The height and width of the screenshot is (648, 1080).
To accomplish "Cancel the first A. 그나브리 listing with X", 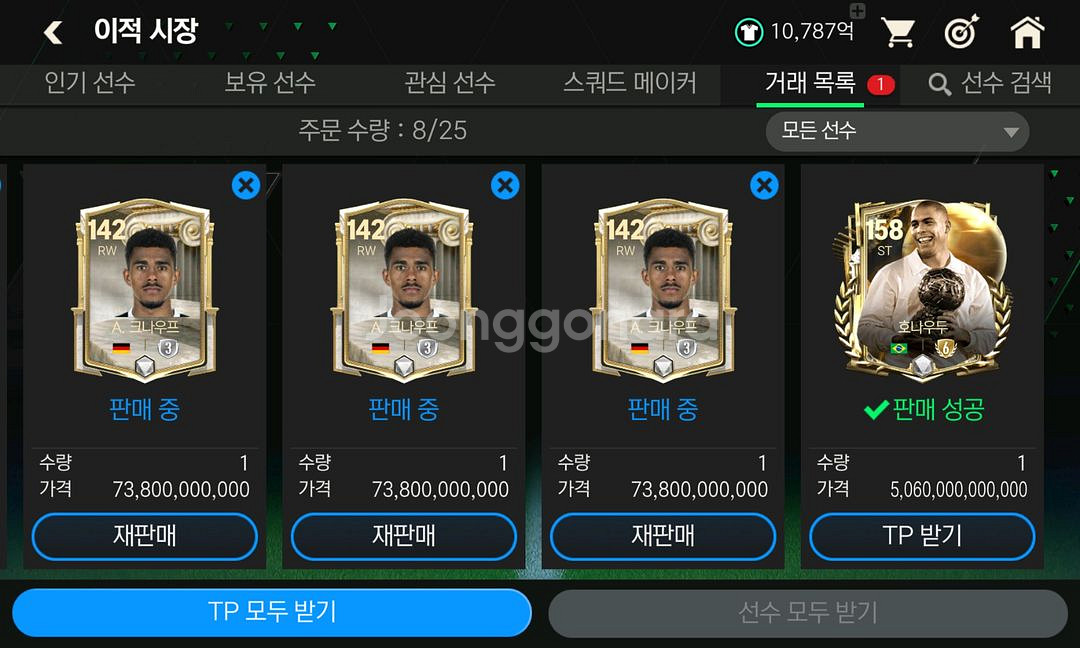I will (x=246, y=185).
